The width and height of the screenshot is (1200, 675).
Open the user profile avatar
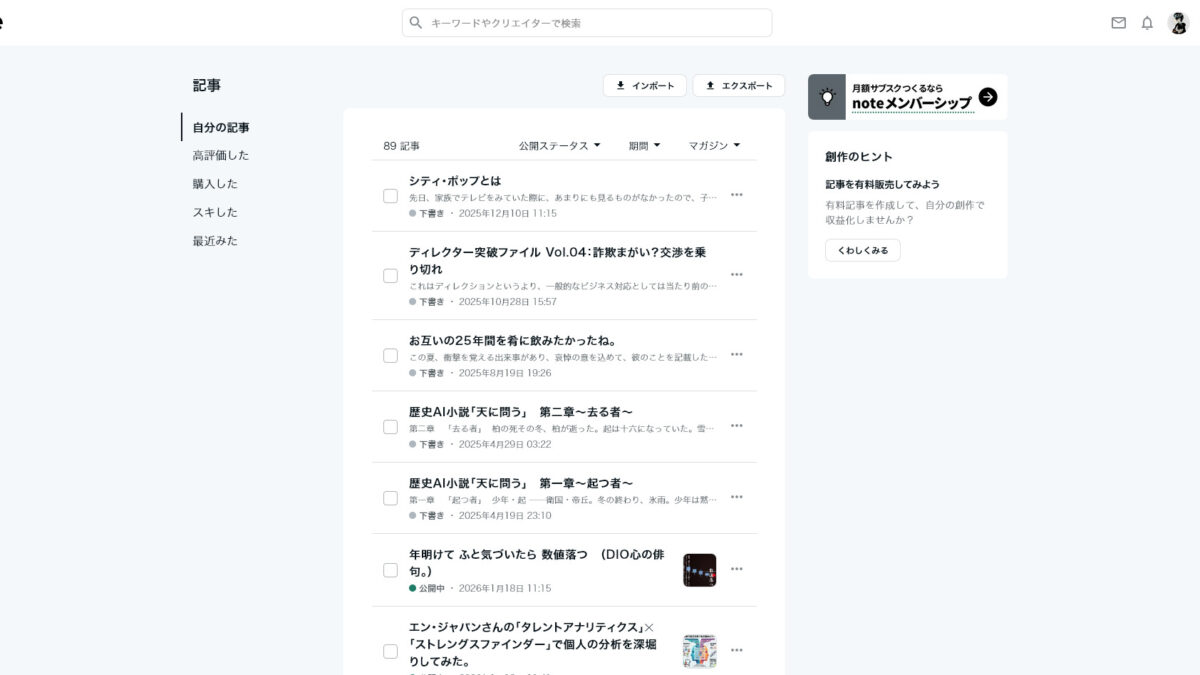1178,23
